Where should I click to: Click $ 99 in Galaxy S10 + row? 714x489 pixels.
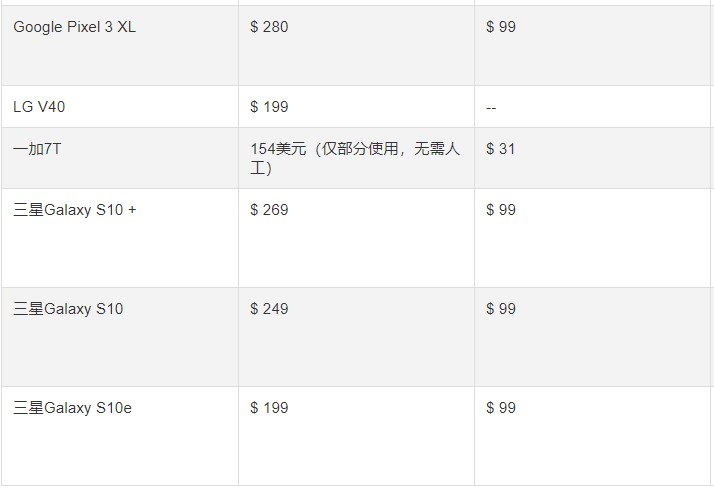click(x=501, y=210)
